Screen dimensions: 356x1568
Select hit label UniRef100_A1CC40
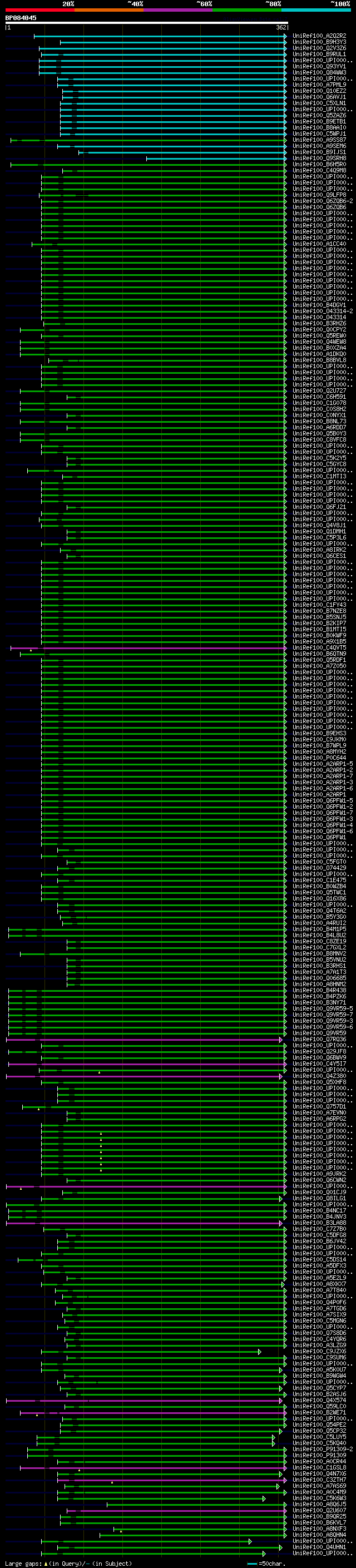[319, 244]
